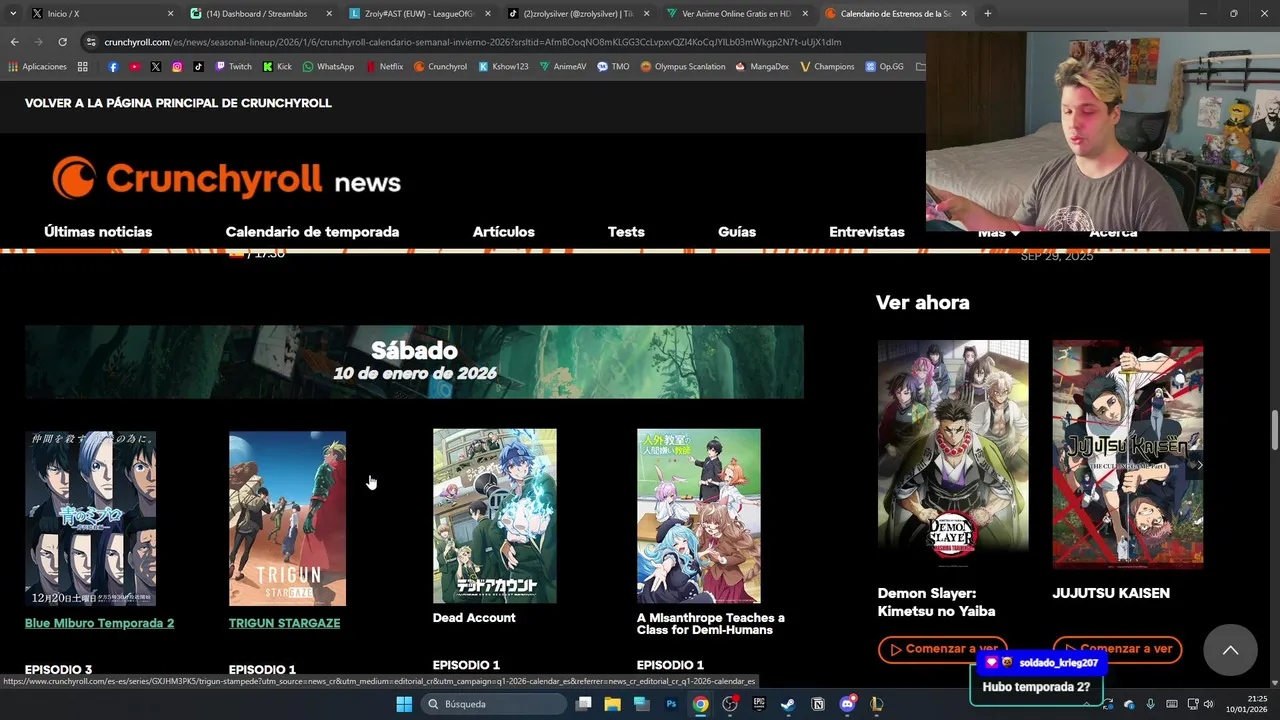1280x720 pixels.
Task: Close the Dashboard / Streamlabs tab
Action: click(329, 14)
